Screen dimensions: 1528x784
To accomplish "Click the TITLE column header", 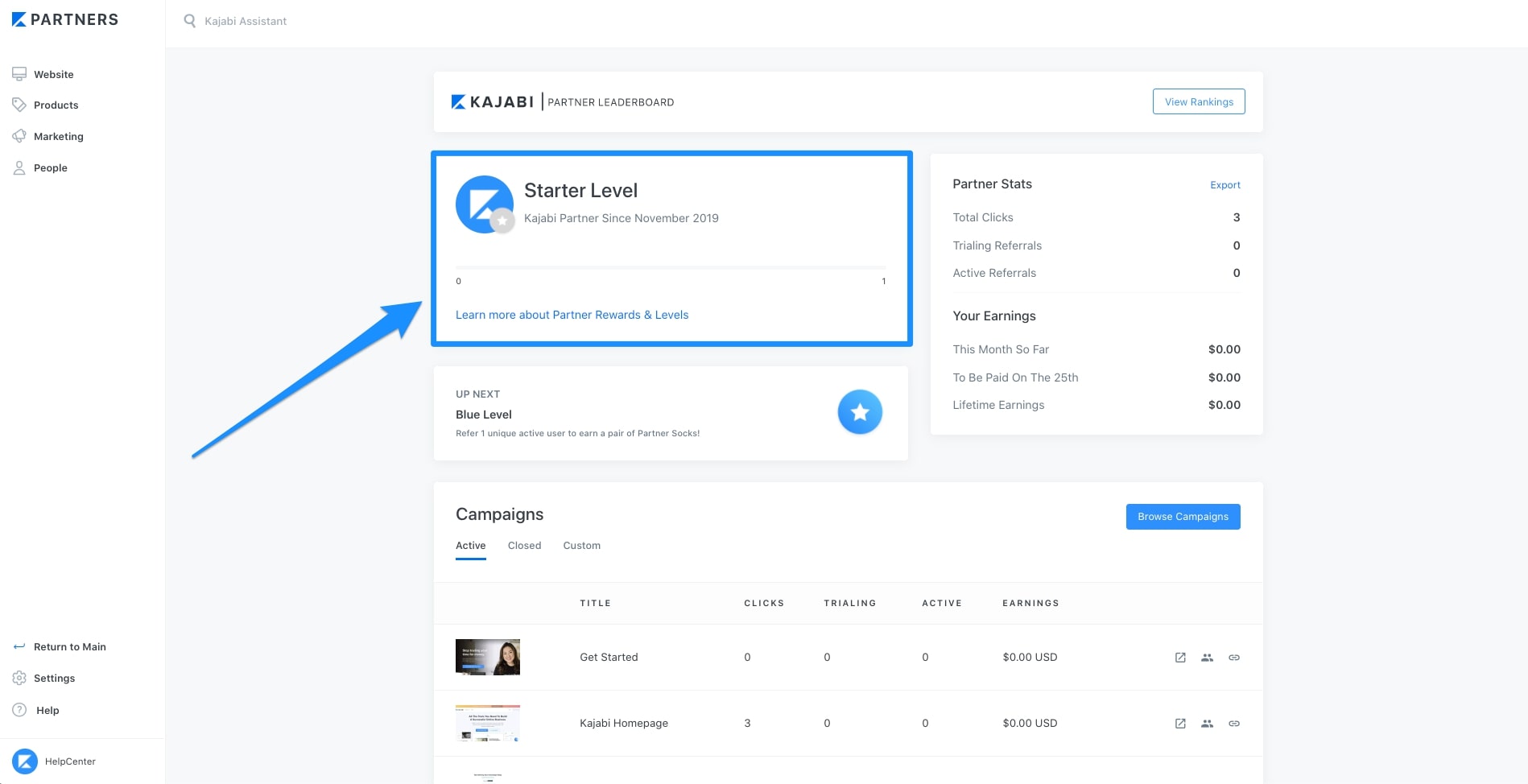I will (x=595, y=603).
